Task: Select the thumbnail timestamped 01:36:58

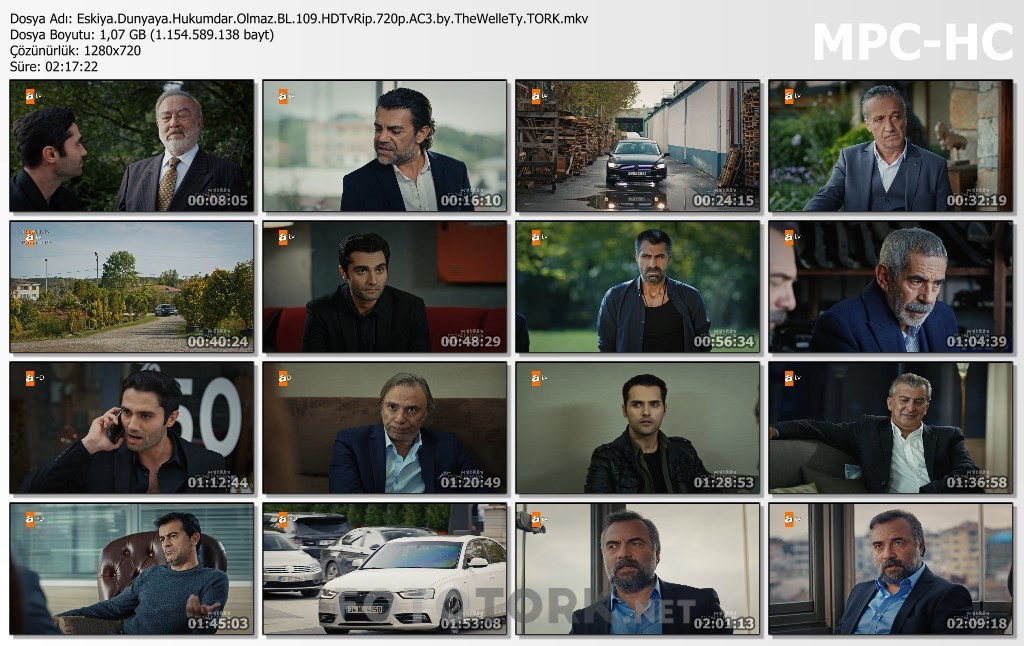Action: [x=891, y=428]
